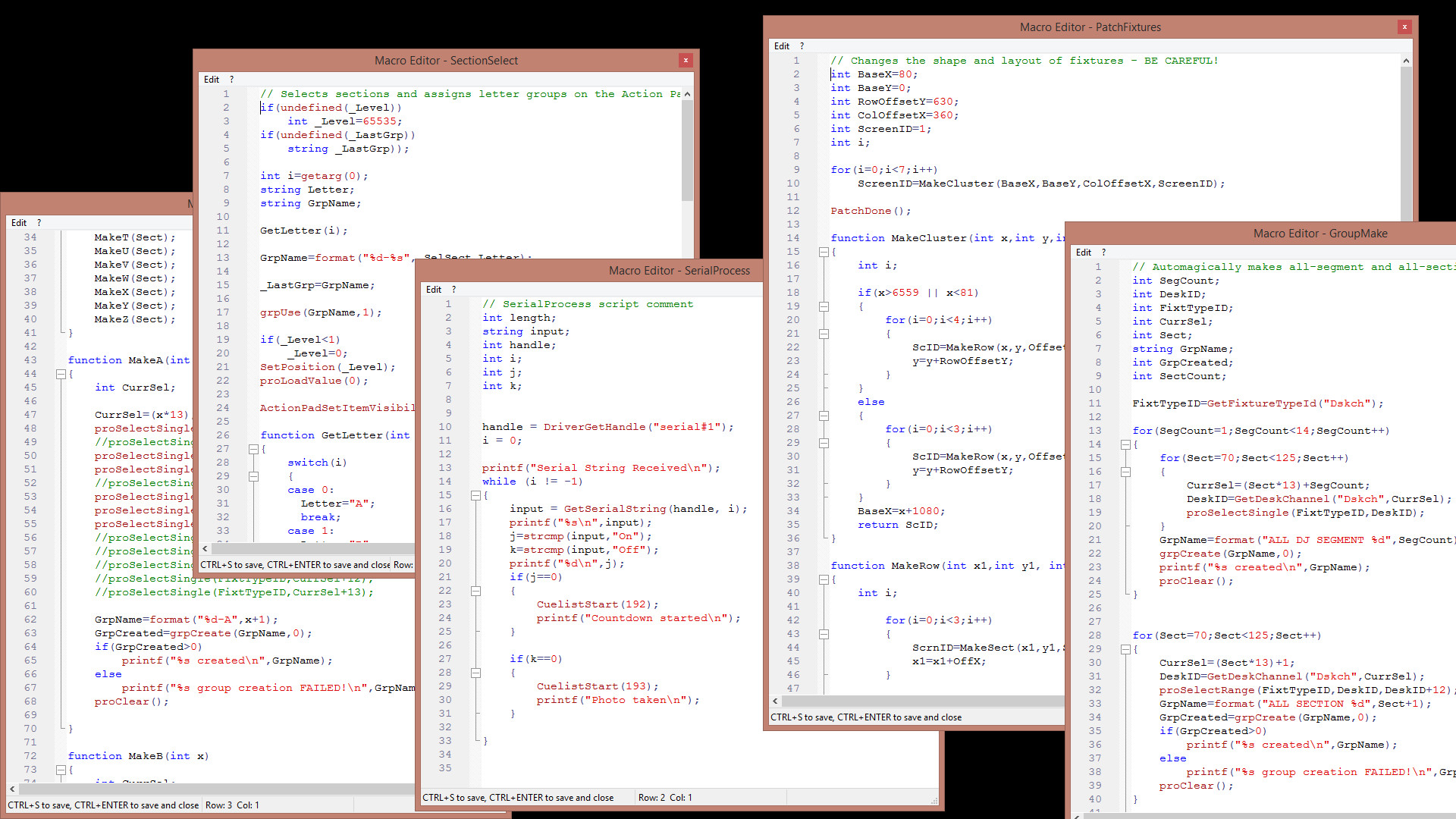This screenshot has width=1456, height=819.
Task: Collapse the if(j==0) block fold marker
Action: 475,591
